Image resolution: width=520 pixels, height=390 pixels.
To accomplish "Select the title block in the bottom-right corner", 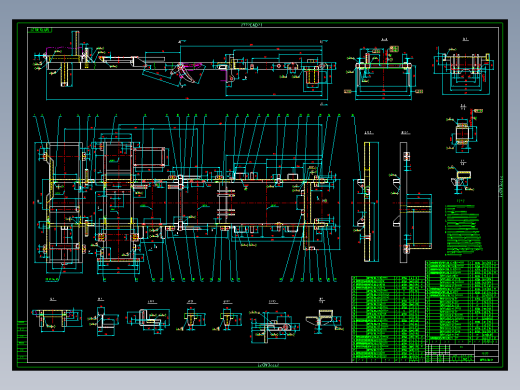I will [462, 353].
